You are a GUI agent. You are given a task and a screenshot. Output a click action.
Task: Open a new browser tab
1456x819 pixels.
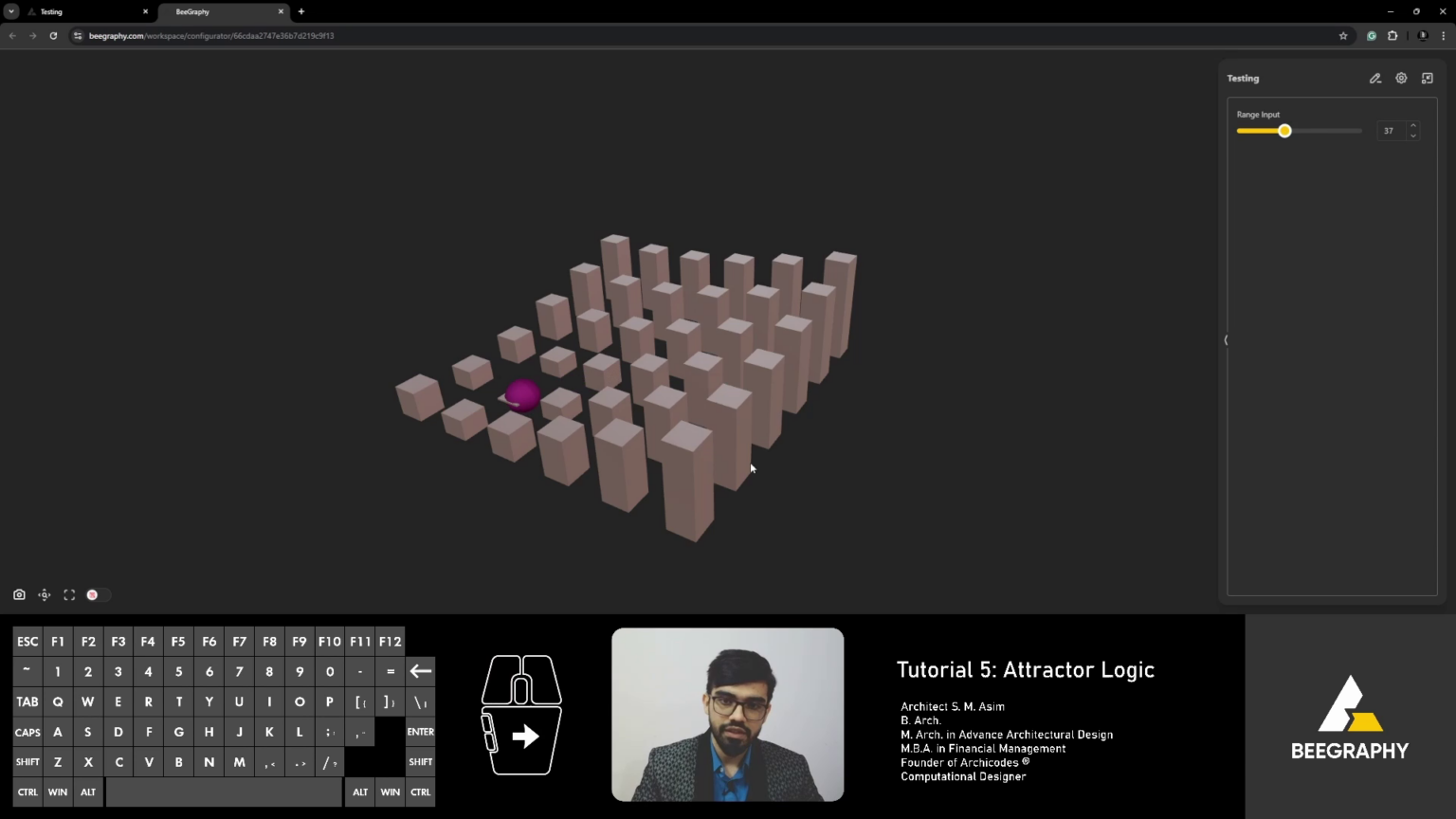click(300, 11)
